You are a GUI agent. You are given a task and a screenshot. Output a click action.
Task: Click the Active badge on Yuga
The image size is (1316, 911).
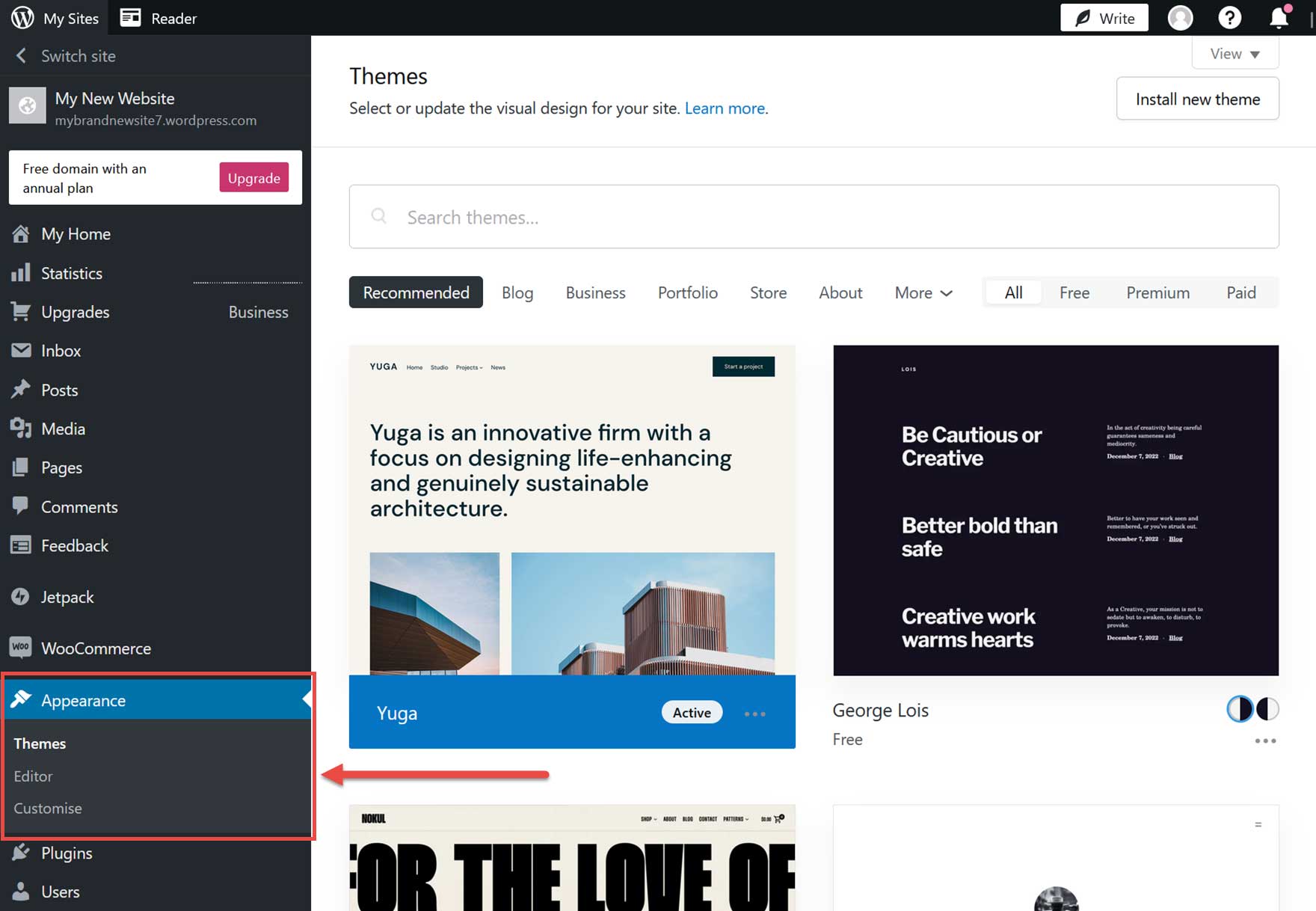[692, 712]
